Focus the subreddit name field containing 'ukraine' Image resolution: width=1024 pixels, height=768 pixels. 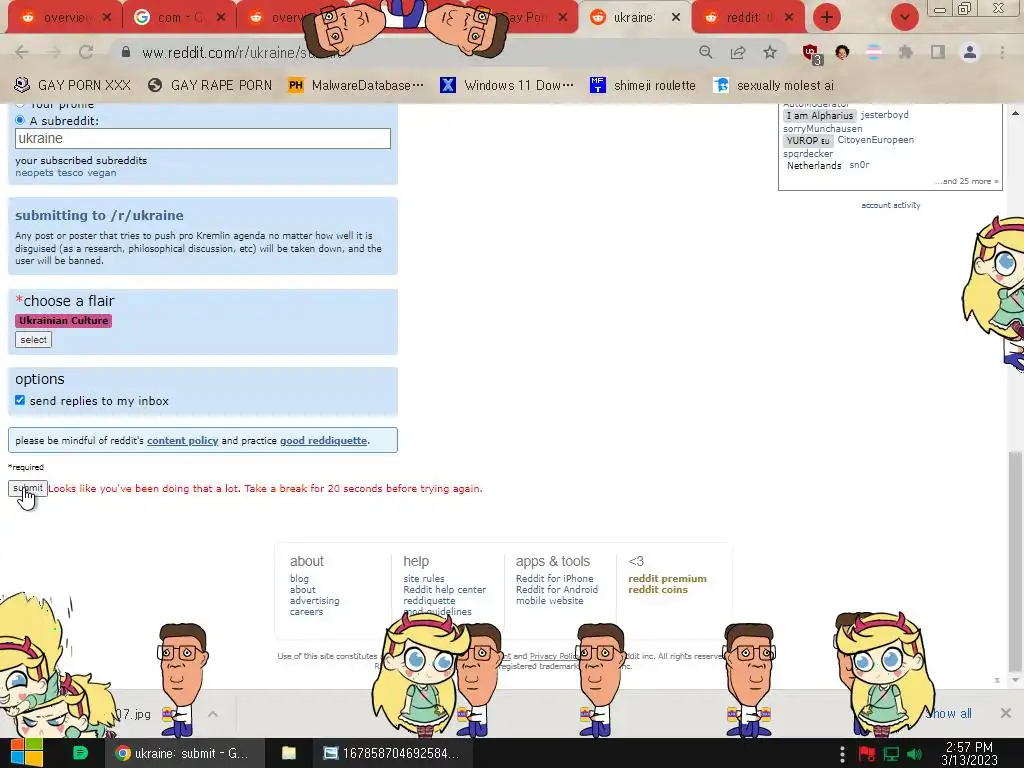coord(202,138)
